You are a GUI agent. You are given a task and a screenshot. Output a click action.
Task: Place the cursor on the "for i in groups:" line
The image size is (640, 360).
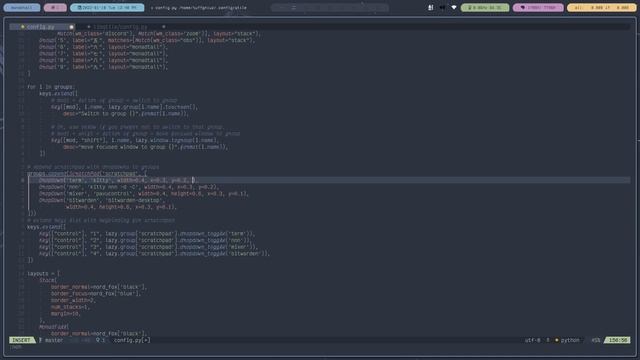tap(51, 87)
